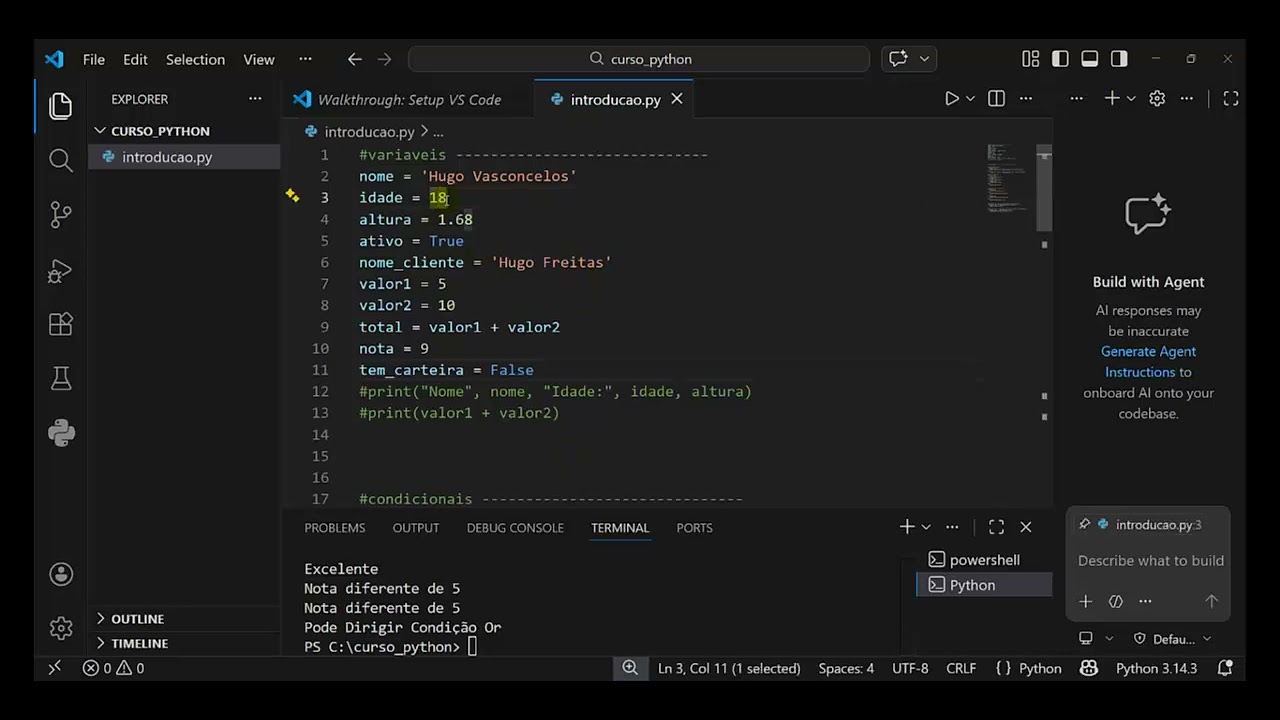Screen dimensions: 1280x720
Task: Open Copilot status icon in status bar
Action: (1089, 668)
